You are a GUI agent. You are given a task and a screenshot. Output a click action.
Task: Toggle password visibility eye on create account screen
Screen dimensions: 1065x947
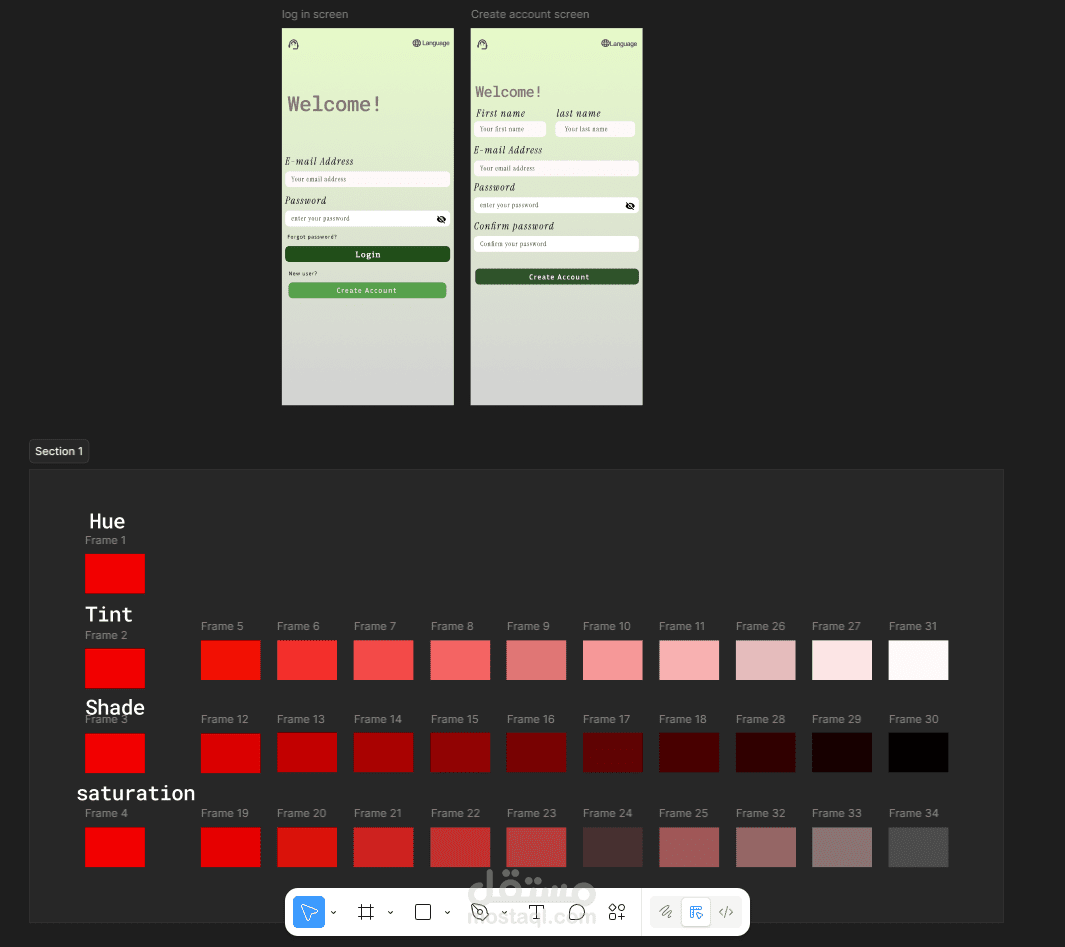(x=630, y=206)
